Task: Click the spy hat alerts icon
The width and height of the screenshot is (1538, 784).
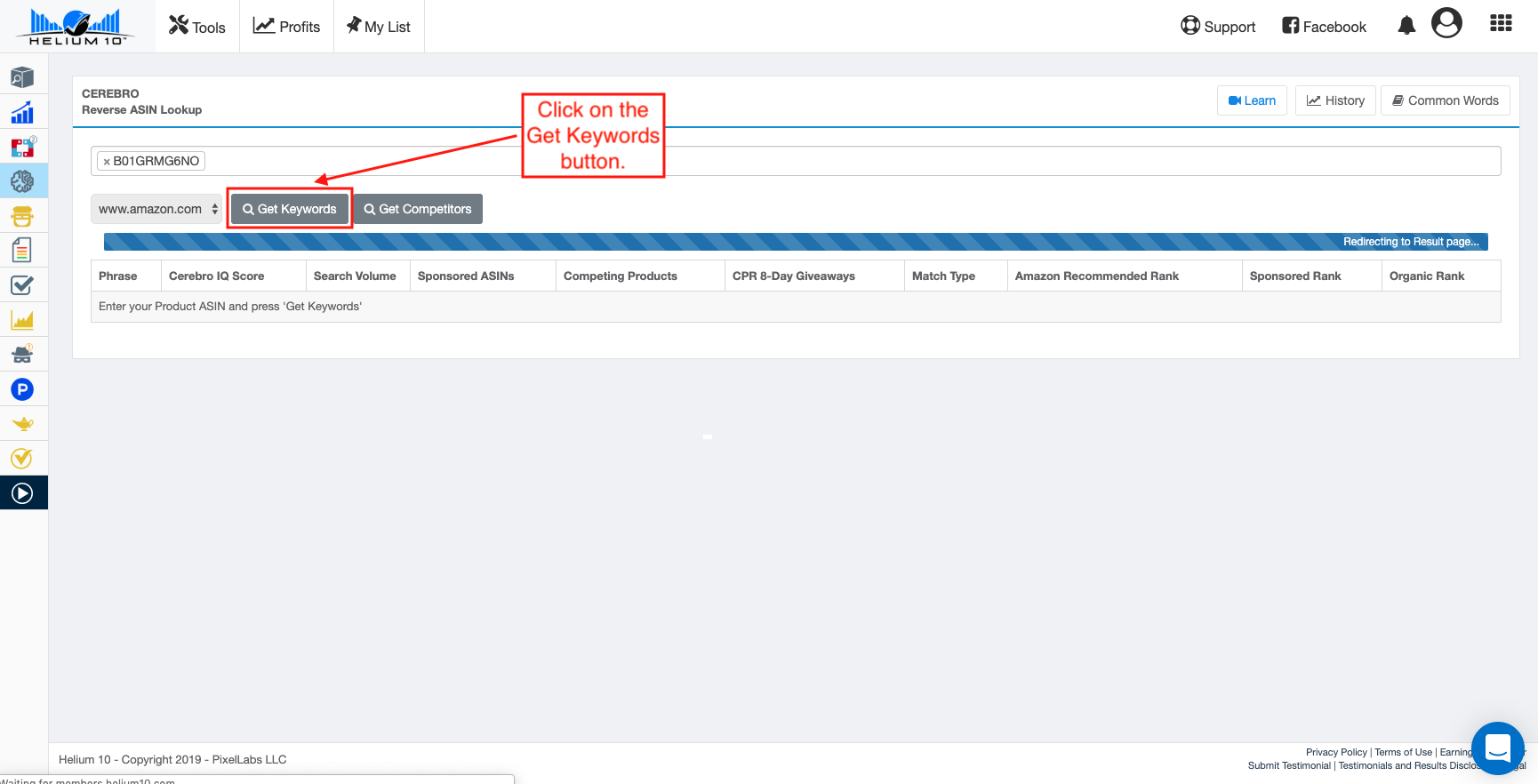Action: (x=22, y=355)
